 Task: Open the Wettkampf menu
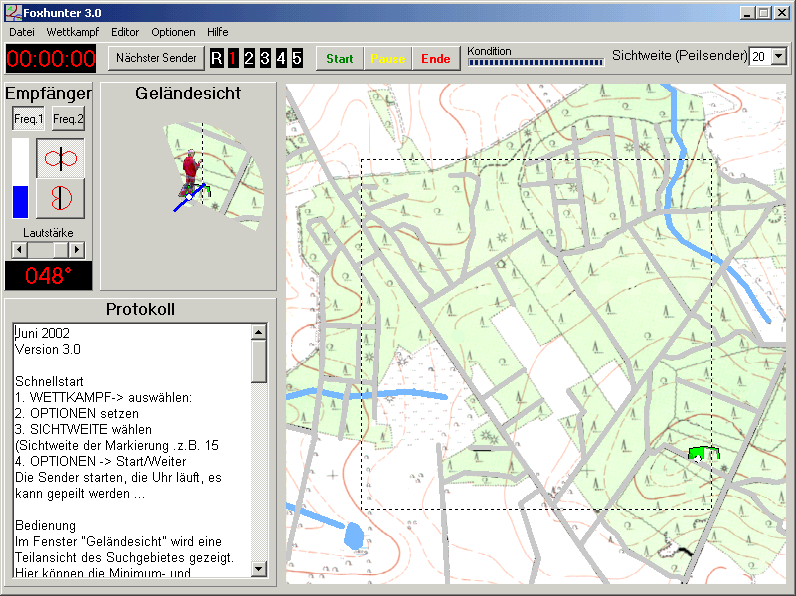[72, 32]
